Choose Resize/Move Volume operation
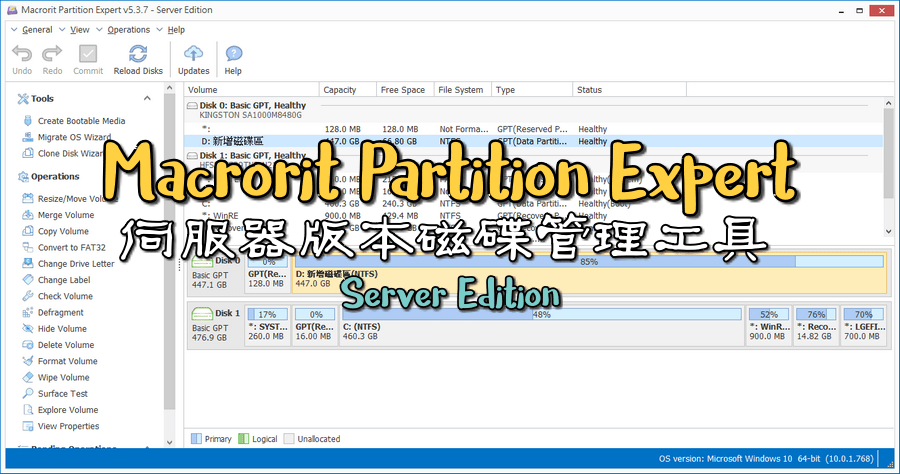This screenshot has height=474, width=900. point(69,199)
